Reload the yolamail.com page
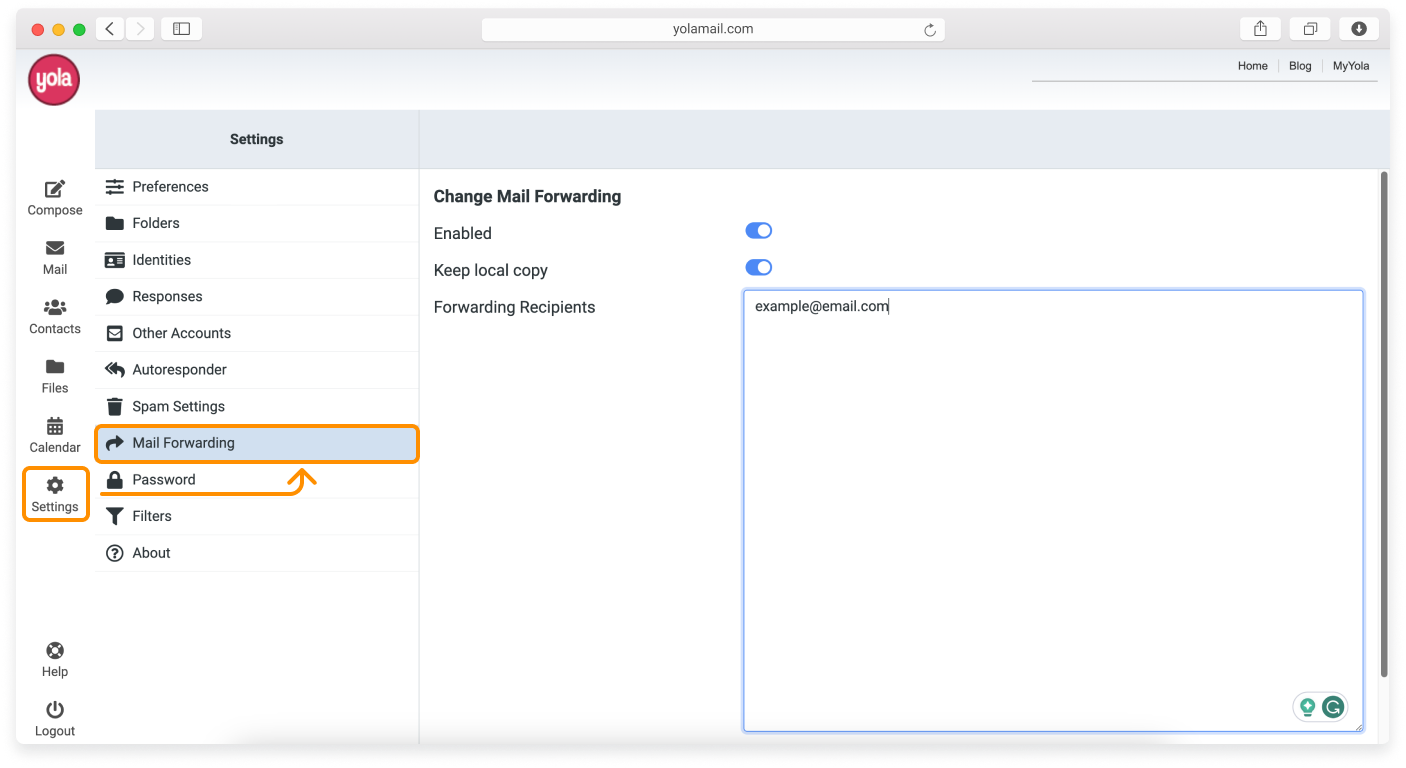Image resolution: width=1406 pixels, height=768 pixels. pyautogui.click(x=931, y=29)
